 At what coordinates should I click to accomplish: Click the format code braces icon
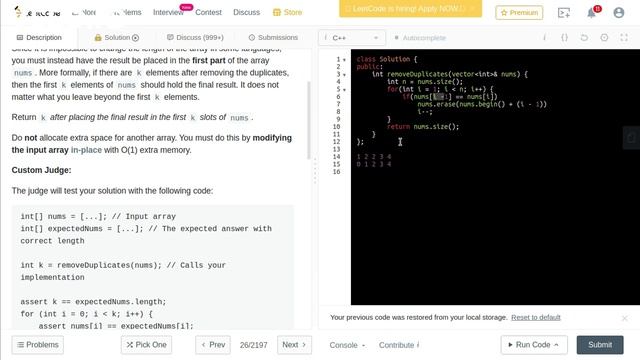point(564,38)
